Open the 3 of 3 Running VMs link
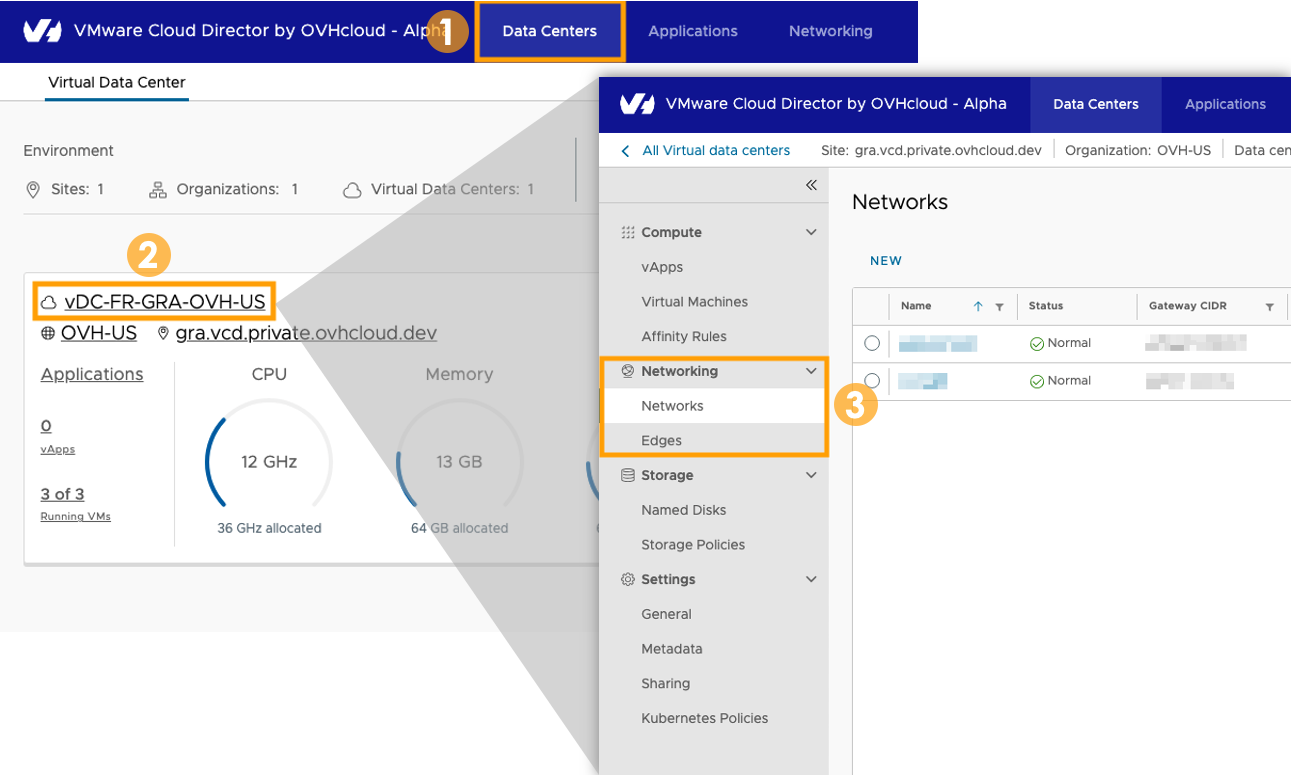Image resolution: width=1291 pixels, height=775 pixels. point(62,494)
